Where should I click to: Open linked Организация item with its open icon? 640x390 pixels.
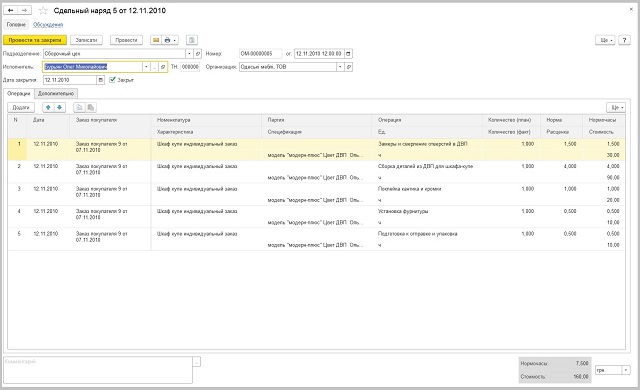[348, 67]
